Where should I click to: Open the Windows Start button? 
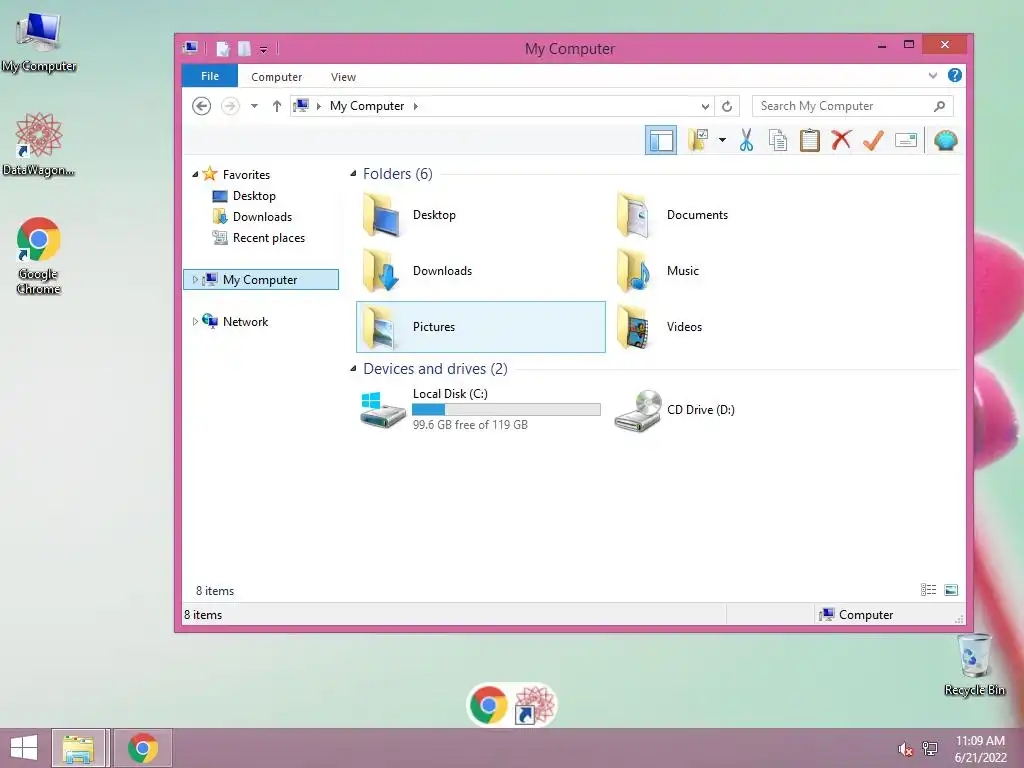[24, 748]
